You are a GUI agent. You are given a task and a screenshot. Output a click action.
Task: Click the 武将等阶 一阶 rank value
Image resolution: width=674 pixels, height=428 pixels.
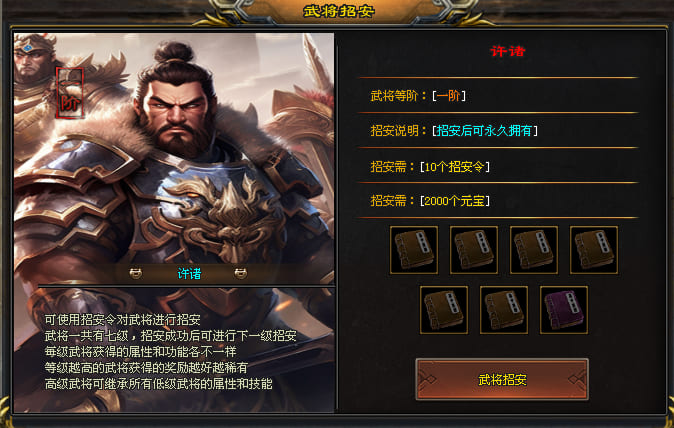click(x=448, y=95)
